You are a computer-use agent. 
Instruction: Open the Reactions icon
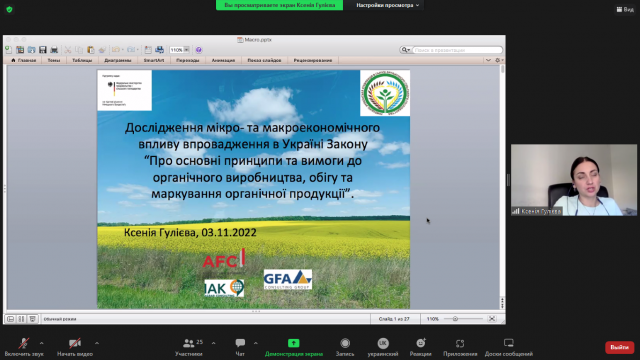(420, 343)
